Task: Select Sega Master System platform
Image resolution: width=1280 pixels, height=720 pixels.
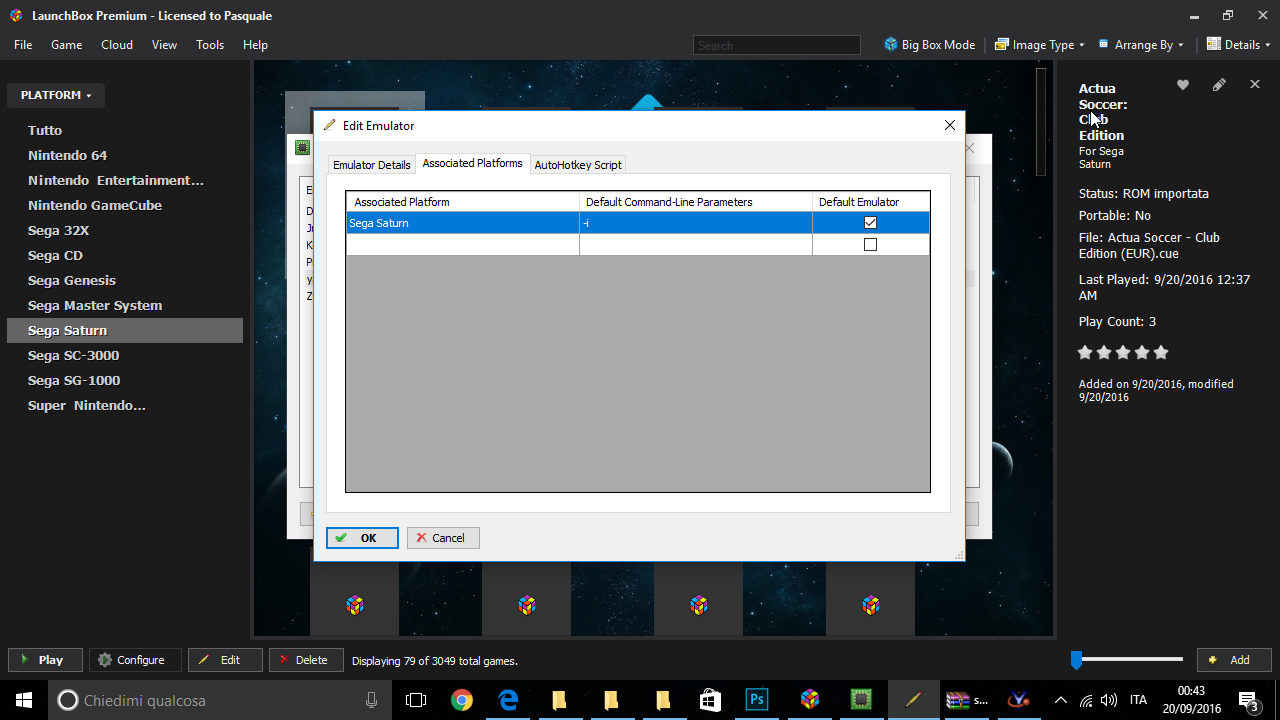Action: point(125,305)
